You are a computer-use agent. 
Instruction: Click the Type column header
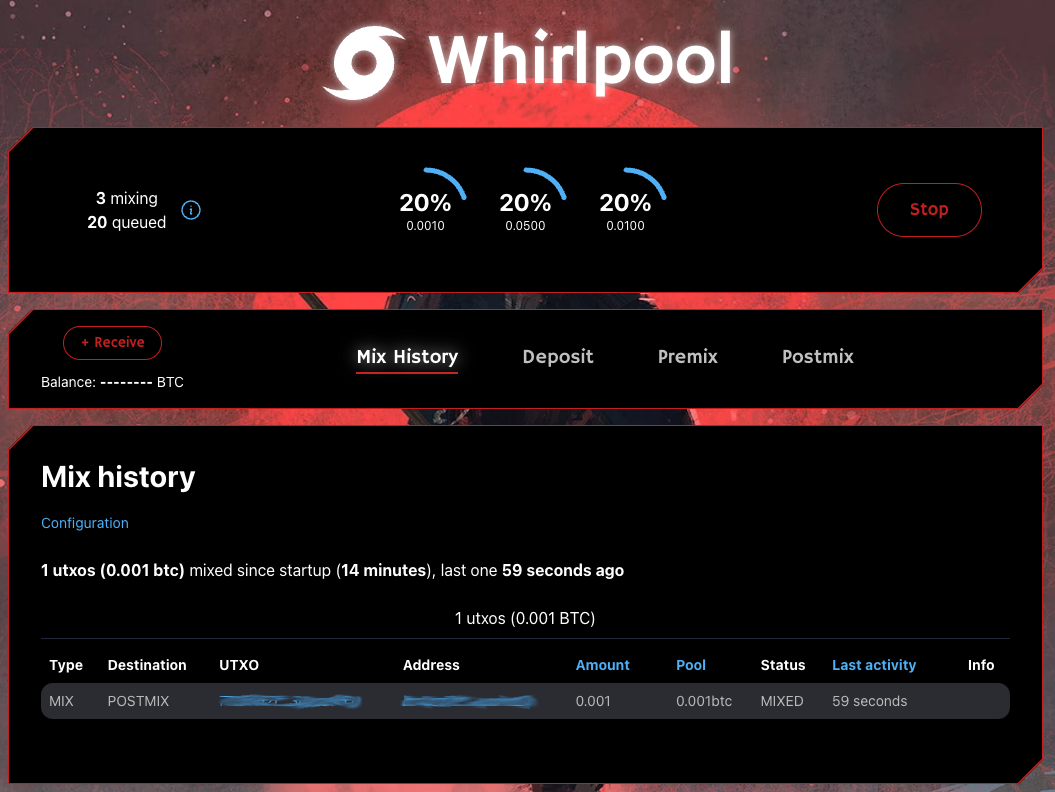pyautogui.click(x=66, y=665)
